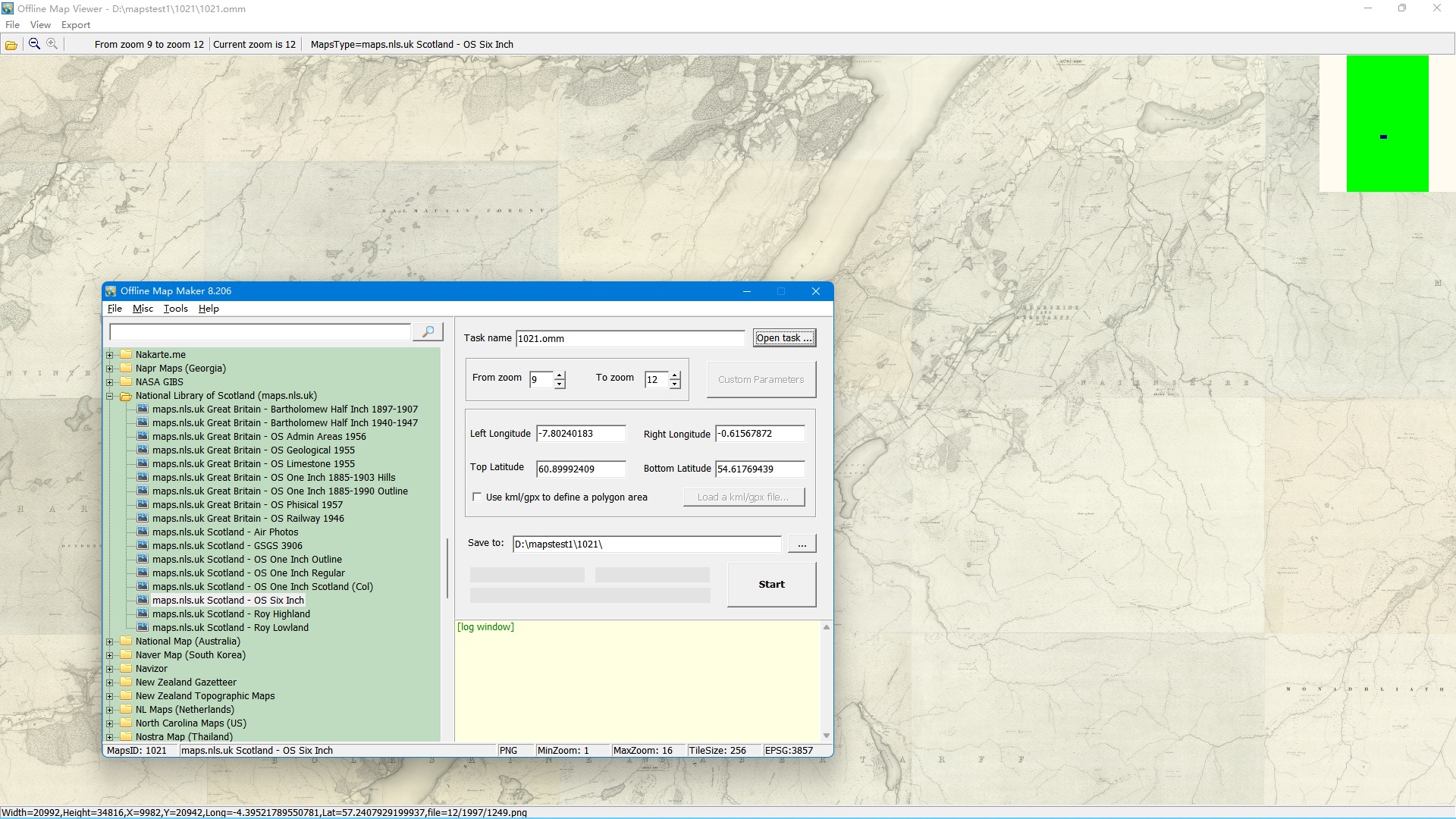
Task: Click the Offline Map Maker title bar icon
Action: click(111, 291)
